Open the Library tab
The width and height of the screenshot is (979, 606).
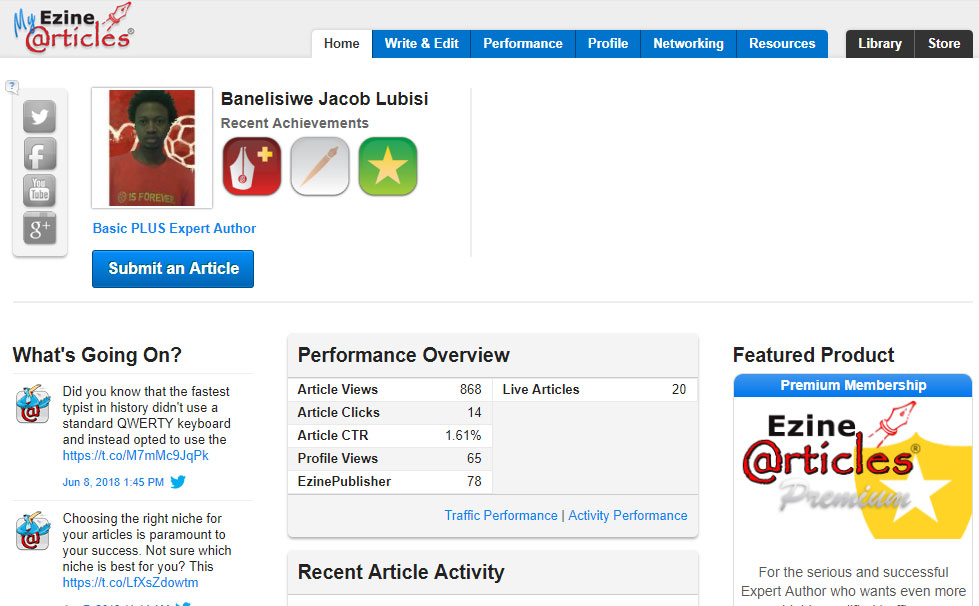click(x=880, y=44)
